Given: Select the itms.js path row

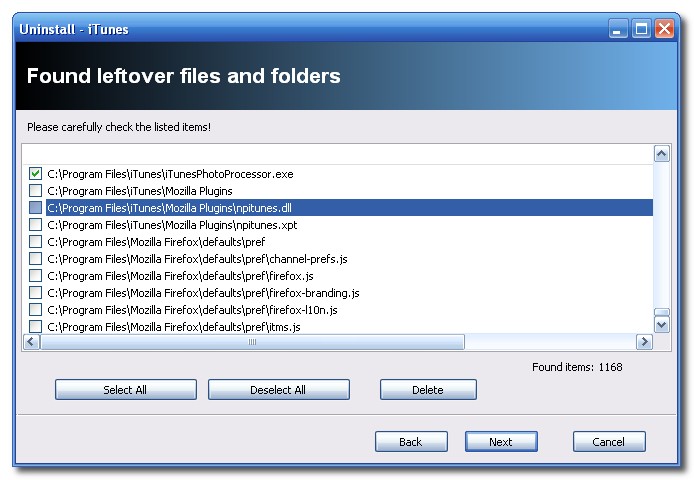Looking at the screenshot, I should click(174, 327).
